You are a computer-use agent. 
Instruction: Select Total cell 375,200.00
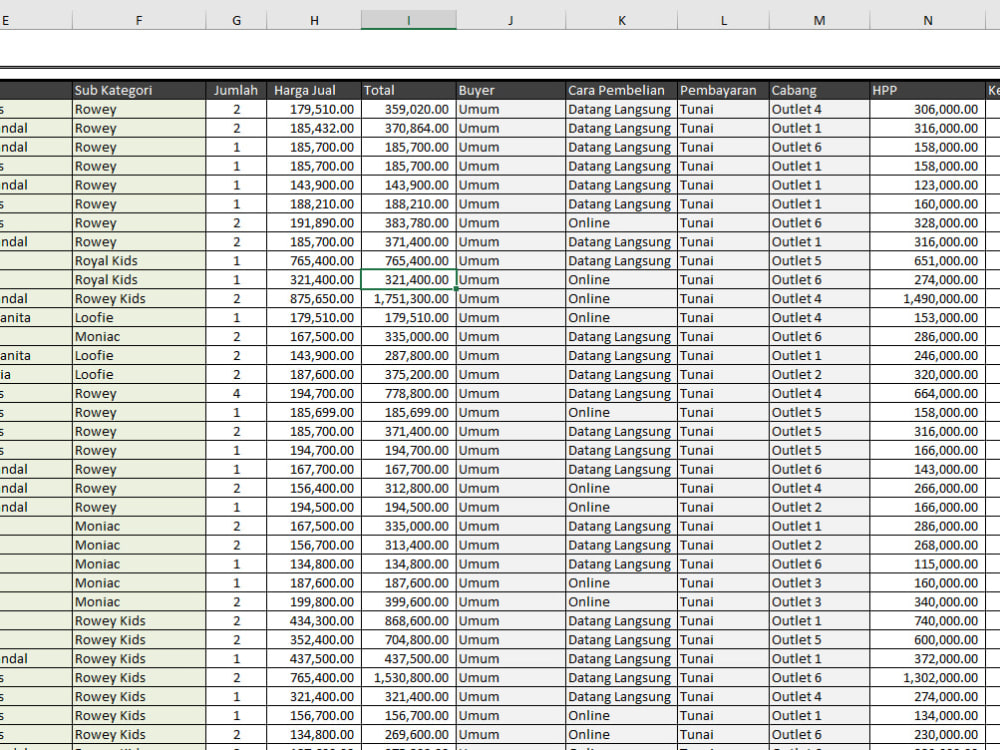pyautogui.click(x=409, y=374)
